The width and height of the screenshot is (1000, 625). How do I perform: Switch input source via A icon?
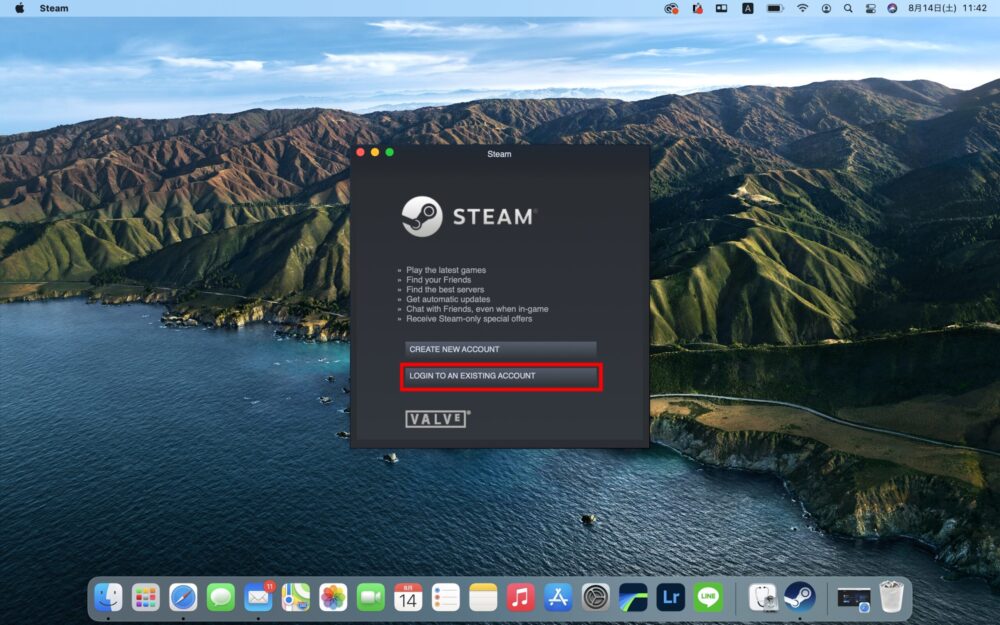[747, 8]
